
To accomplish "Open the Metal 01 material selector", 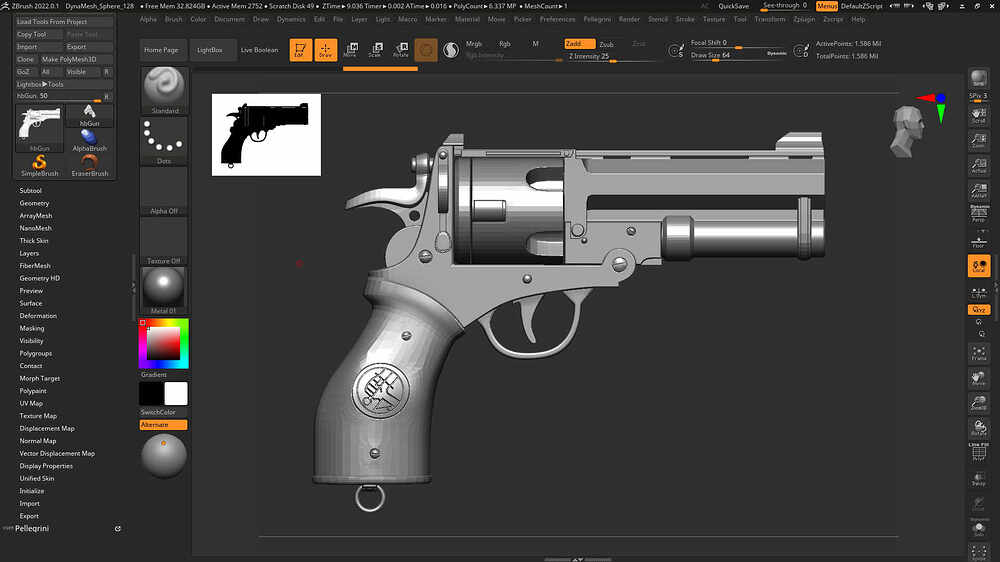I will point(164,290).
